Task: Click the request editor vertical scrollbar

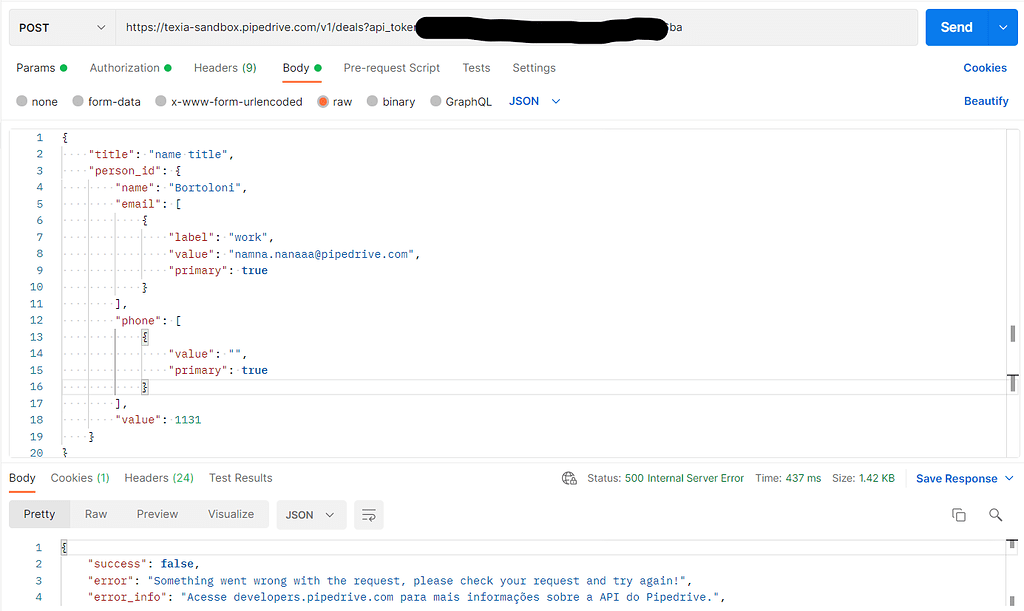Action: 1012,294
